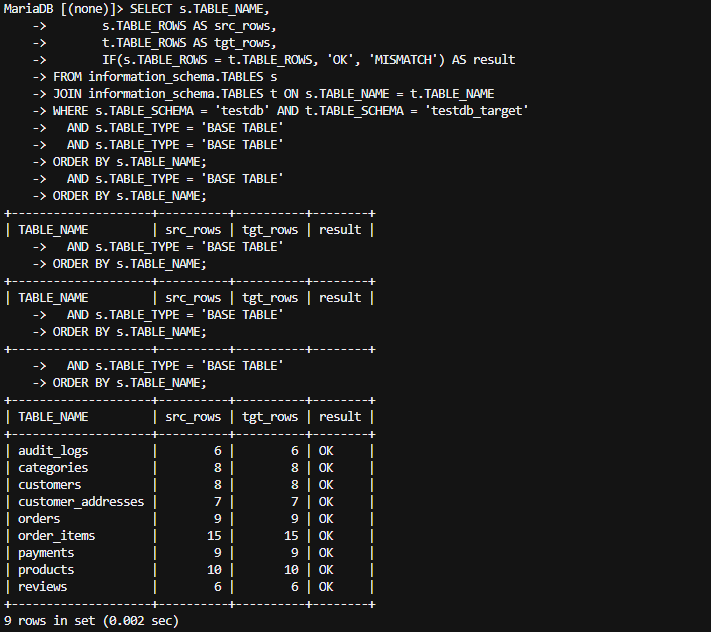Click the 'testdb_target' string in WHERE clause
Image resolution: width=711 pixels, height=632 pixels.
[477, 111]
